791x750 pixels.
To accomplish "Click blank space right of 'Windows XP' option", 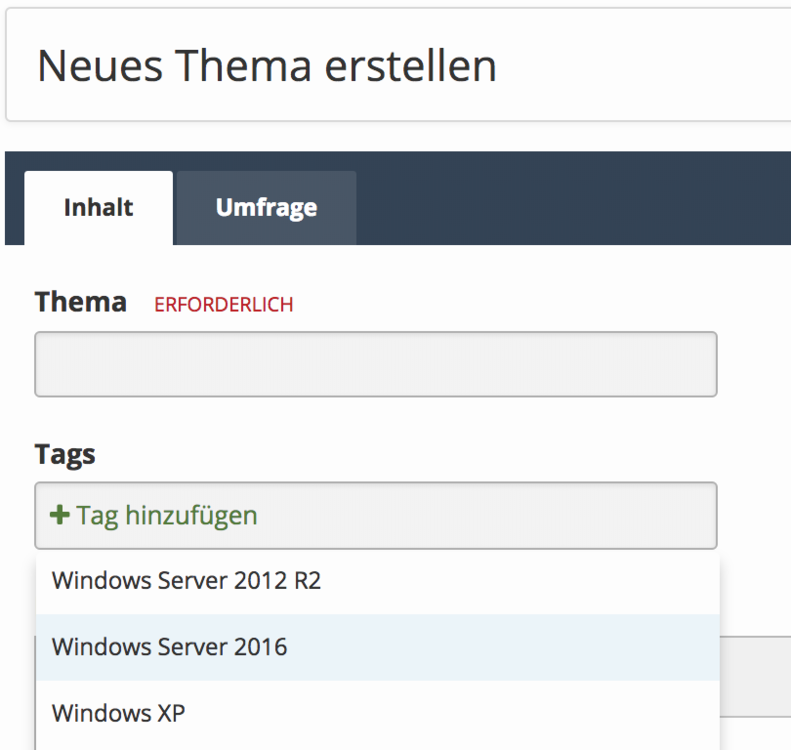I will 500,713.
